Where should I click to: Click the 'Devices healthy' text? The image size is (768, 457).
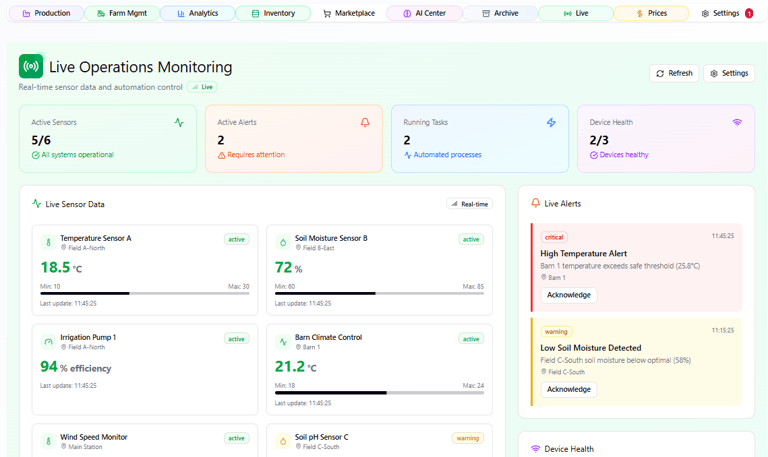(x=624, y=155)
